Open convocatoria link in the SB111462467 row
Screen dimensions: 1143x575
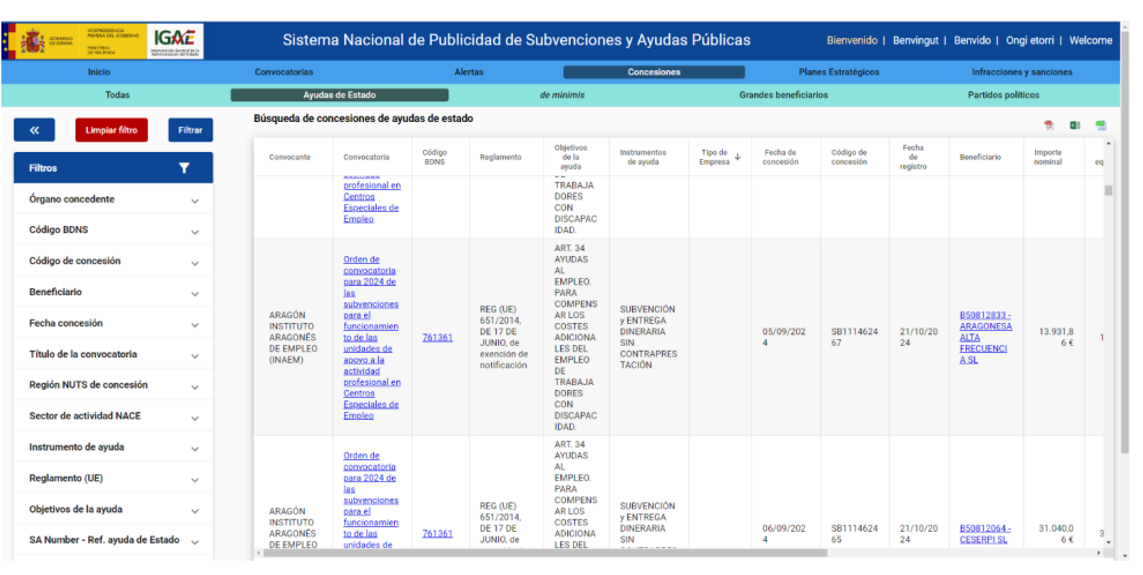[371, 337]
